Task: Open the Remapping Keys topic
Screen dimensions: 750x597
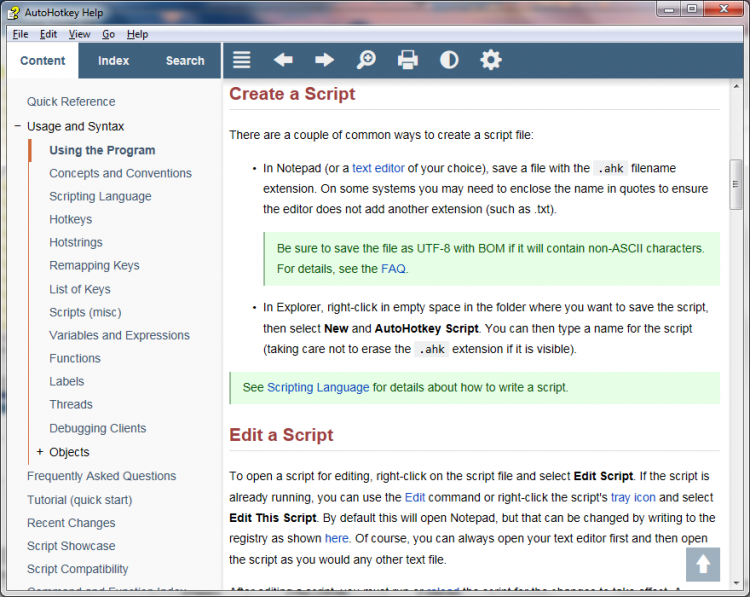Action: [94, 265]
